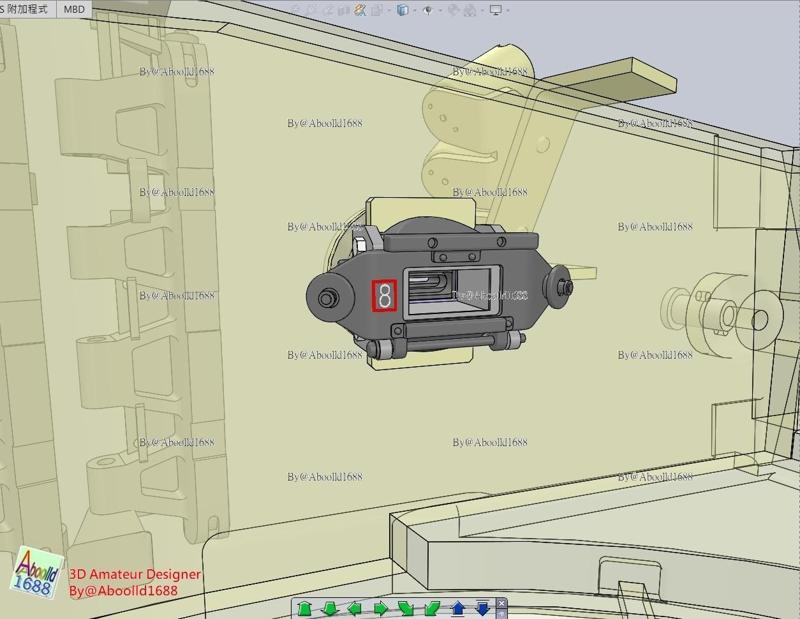Click the blue move-down arrow

pos(483,607)
